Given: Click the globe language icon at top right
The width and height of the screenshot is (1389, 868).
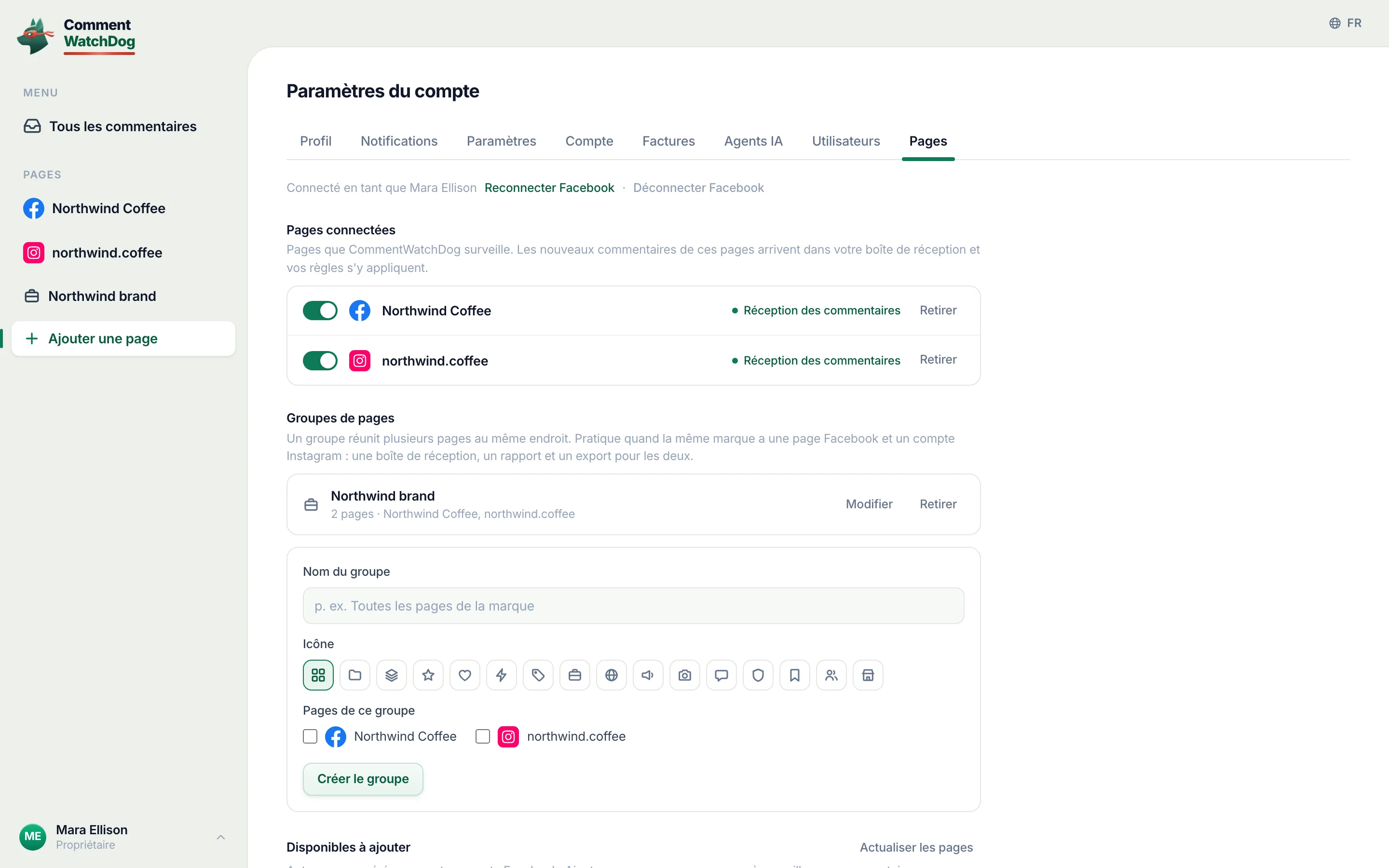Looking at the screenshot, I should click(x=1335, y=23).
